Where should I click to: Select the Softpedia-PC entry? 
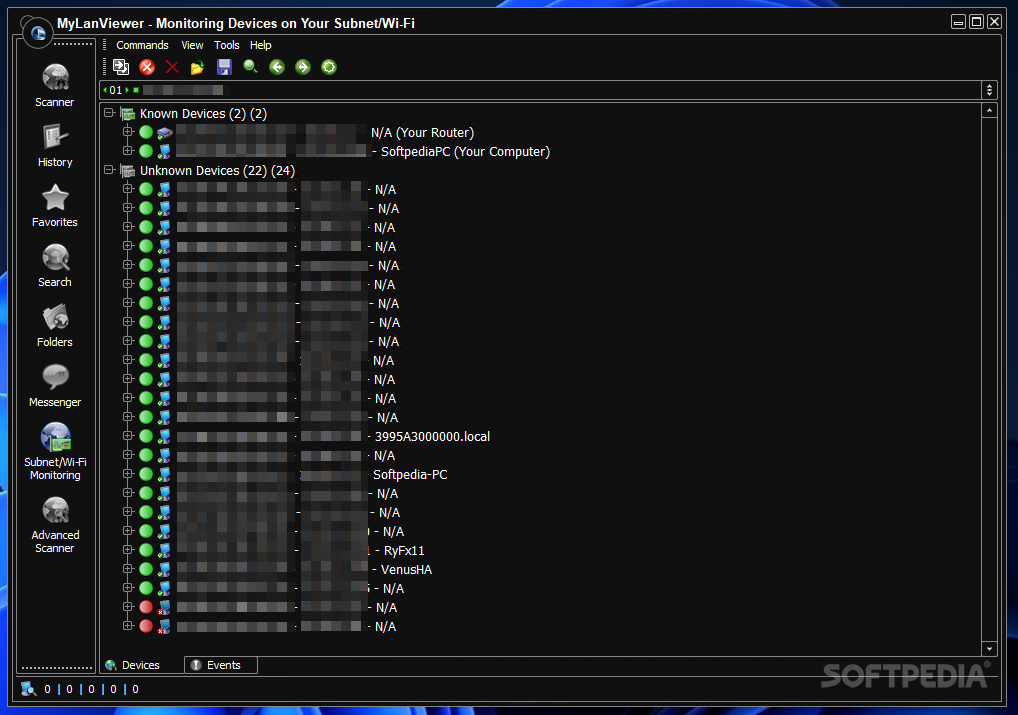tap(410, 475)
